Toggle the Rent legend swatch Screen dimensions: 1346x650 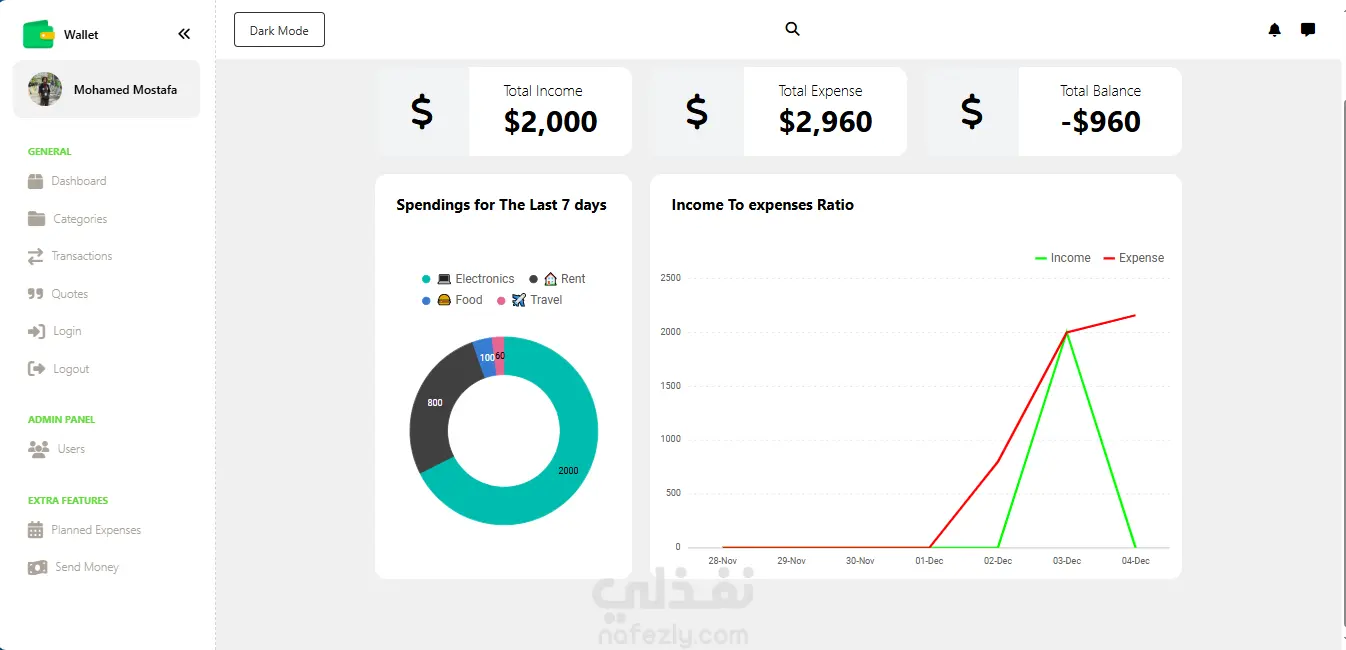coord(534,279)
